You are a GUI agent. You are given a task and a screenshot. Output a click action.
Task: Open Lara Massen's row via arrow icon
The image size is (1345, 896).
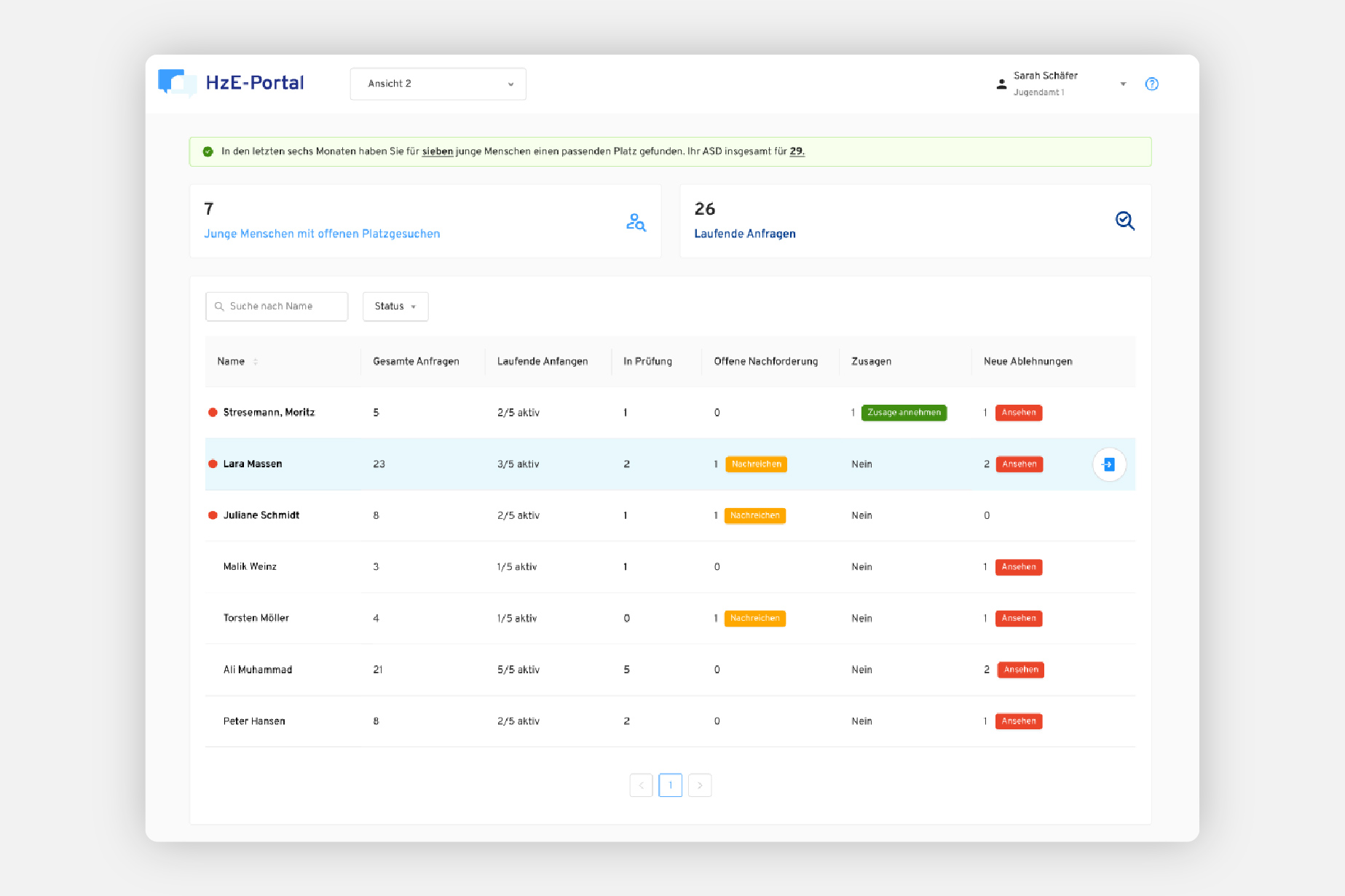pyautogui.click(x=1109, y=464)
